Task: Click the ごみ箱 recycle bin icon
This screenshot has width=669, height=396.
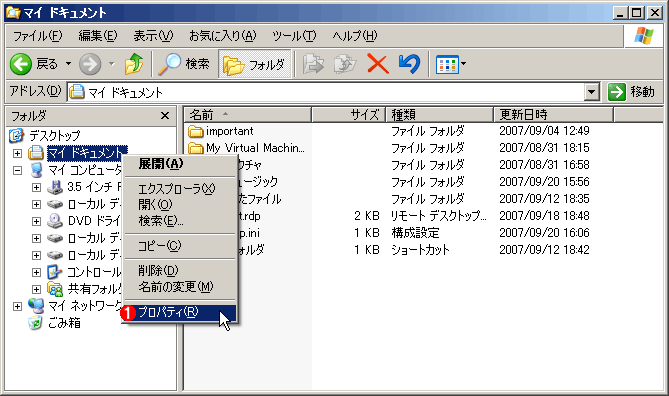Action: tap(35, 323)
